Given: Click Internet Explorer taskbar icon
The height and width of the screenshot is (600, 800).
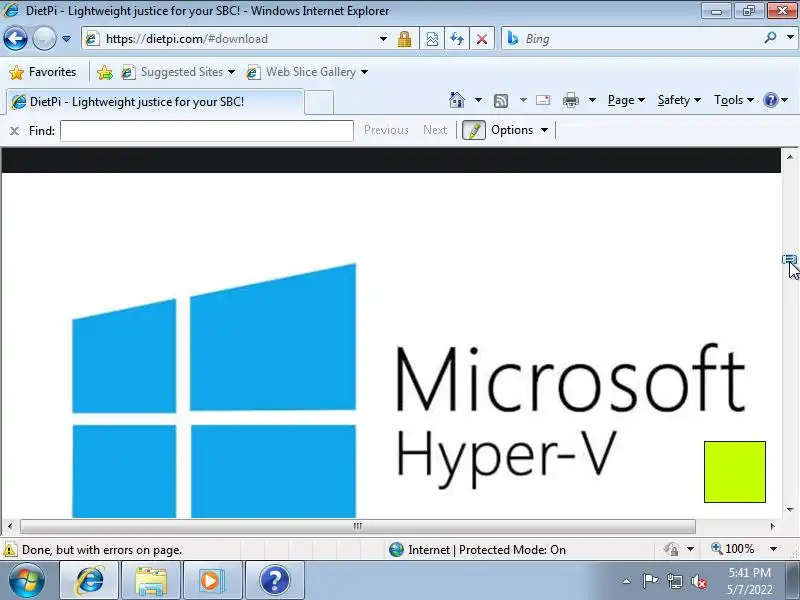Looking at the screenshot, I should point(89,581).
